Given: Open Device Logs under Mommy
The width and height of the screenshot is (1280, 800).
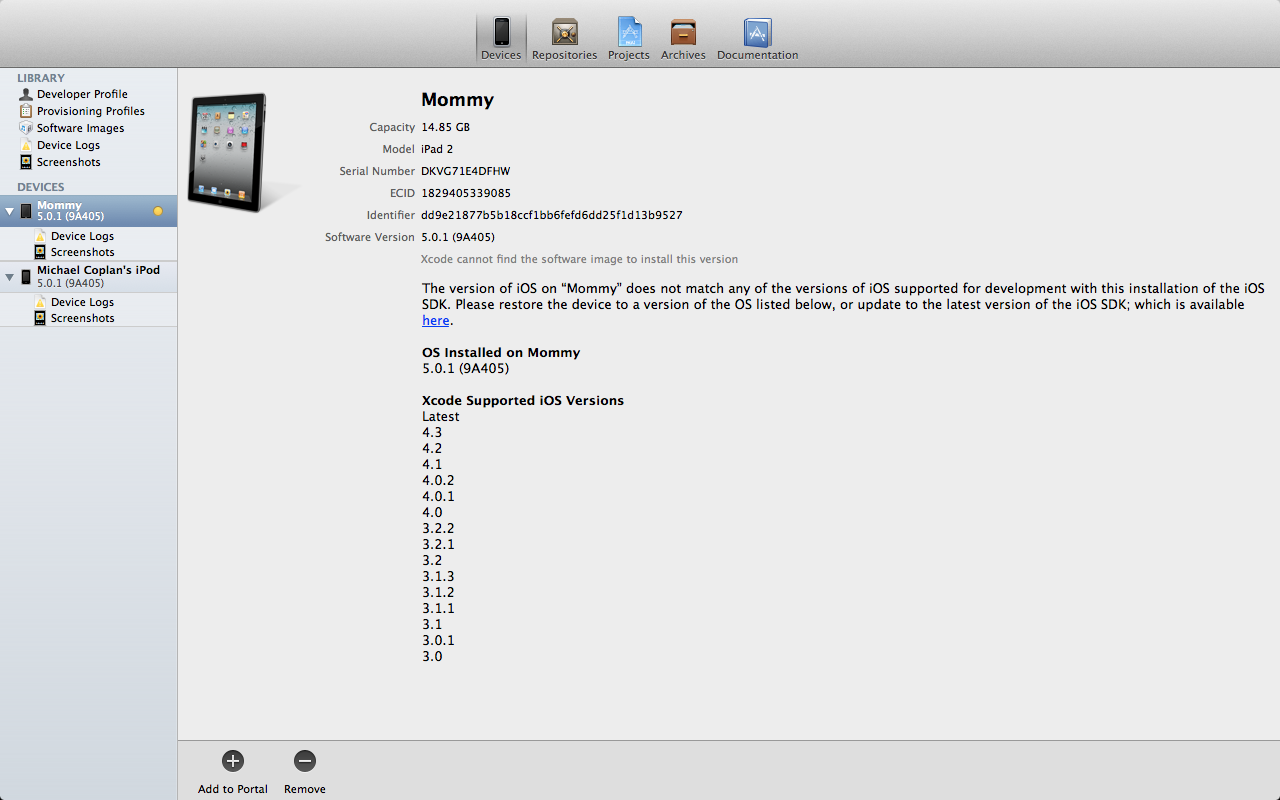Looking at the screenshot, I should click(x=82, y=236).
